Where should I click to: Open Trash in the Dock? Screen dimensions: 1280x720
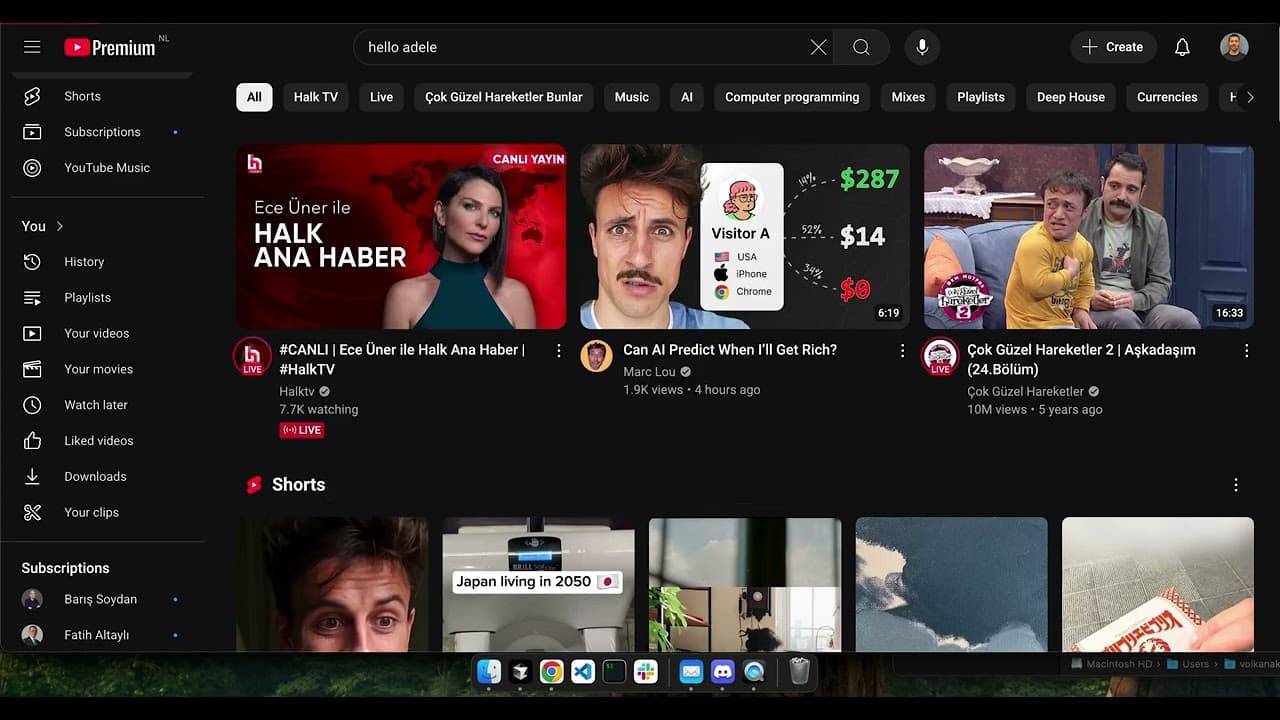tap(799, 671)
